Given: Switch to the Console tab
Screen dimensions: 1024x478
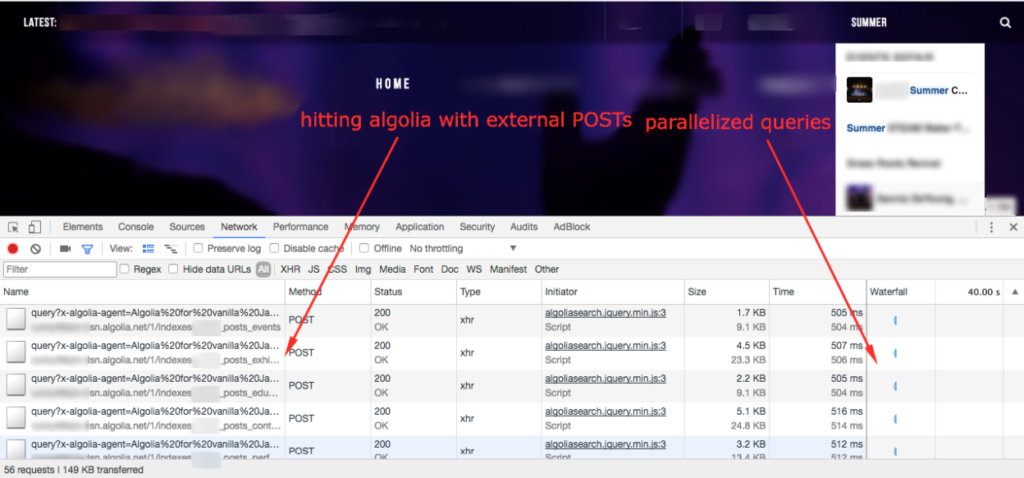Looking at the screenshot, I should pos(136,228).
